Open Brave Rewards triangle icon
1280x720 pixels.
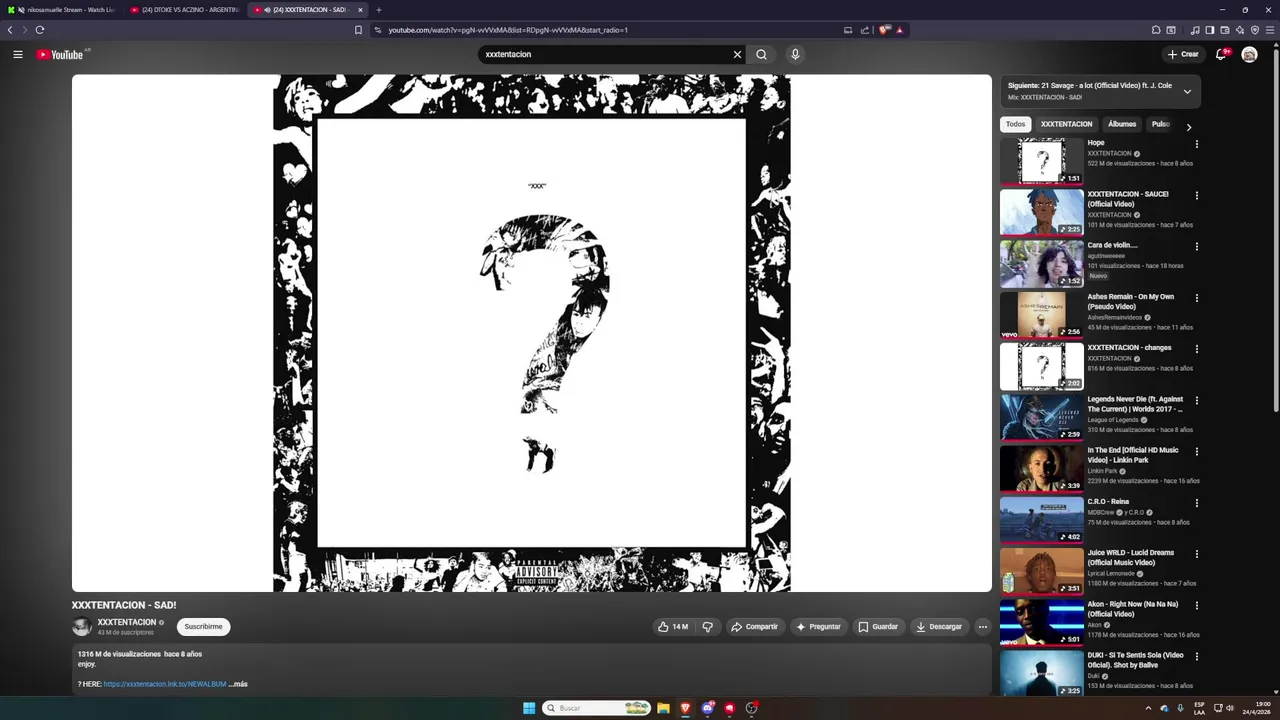point(899,30)
